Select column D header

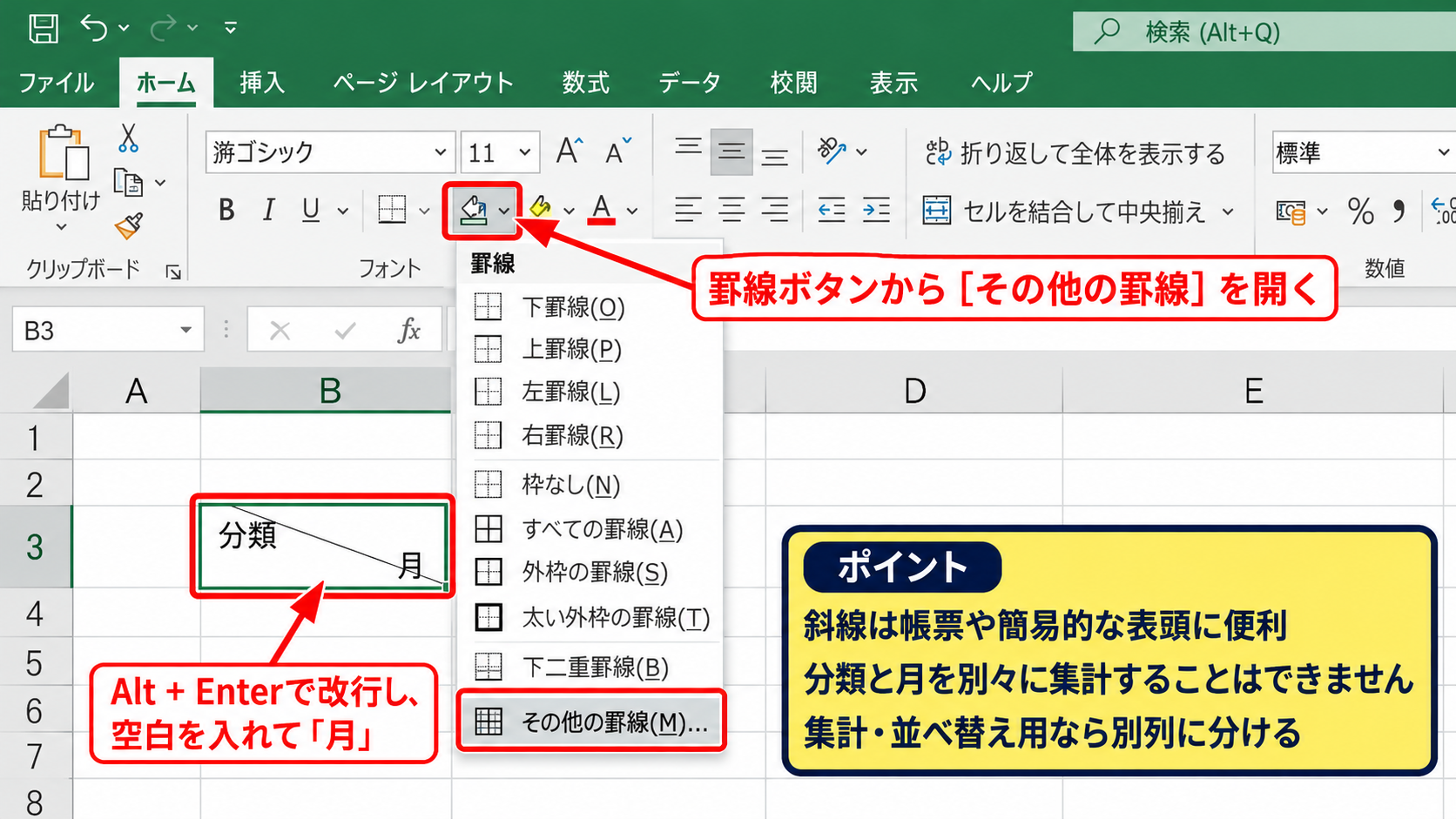pyautogui.click(x=914, y=391)
